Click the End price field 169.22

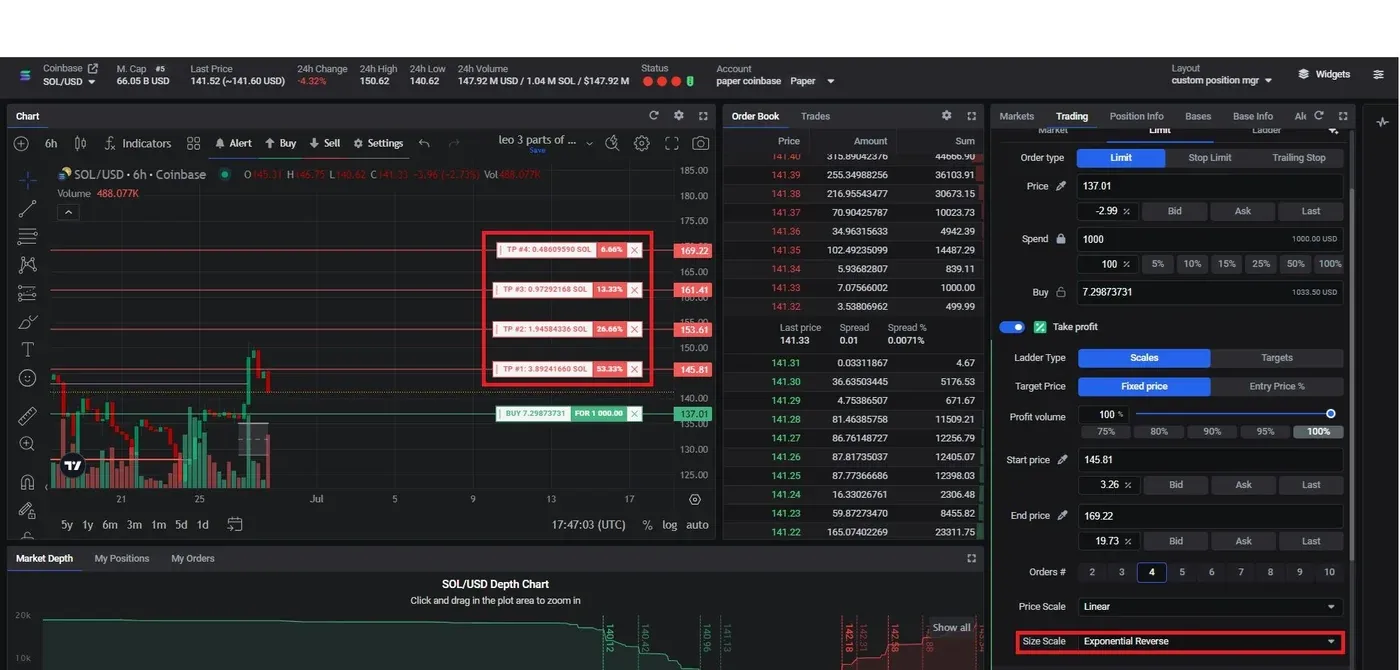click(x=1210, y=516)
